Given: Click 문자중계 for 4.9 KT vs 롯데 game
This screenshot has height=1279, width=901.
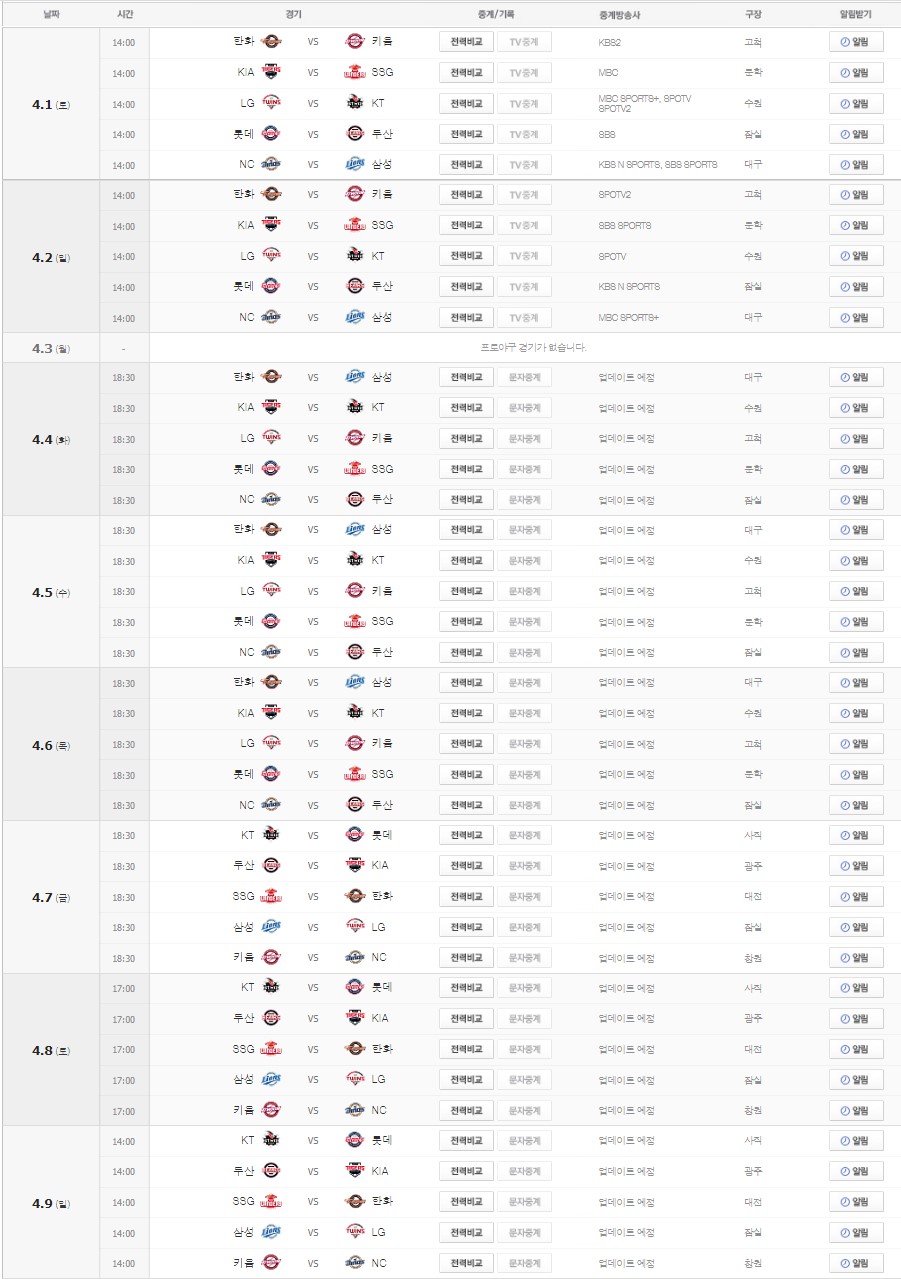Looking at the screenshot, I should [524, 1140].
